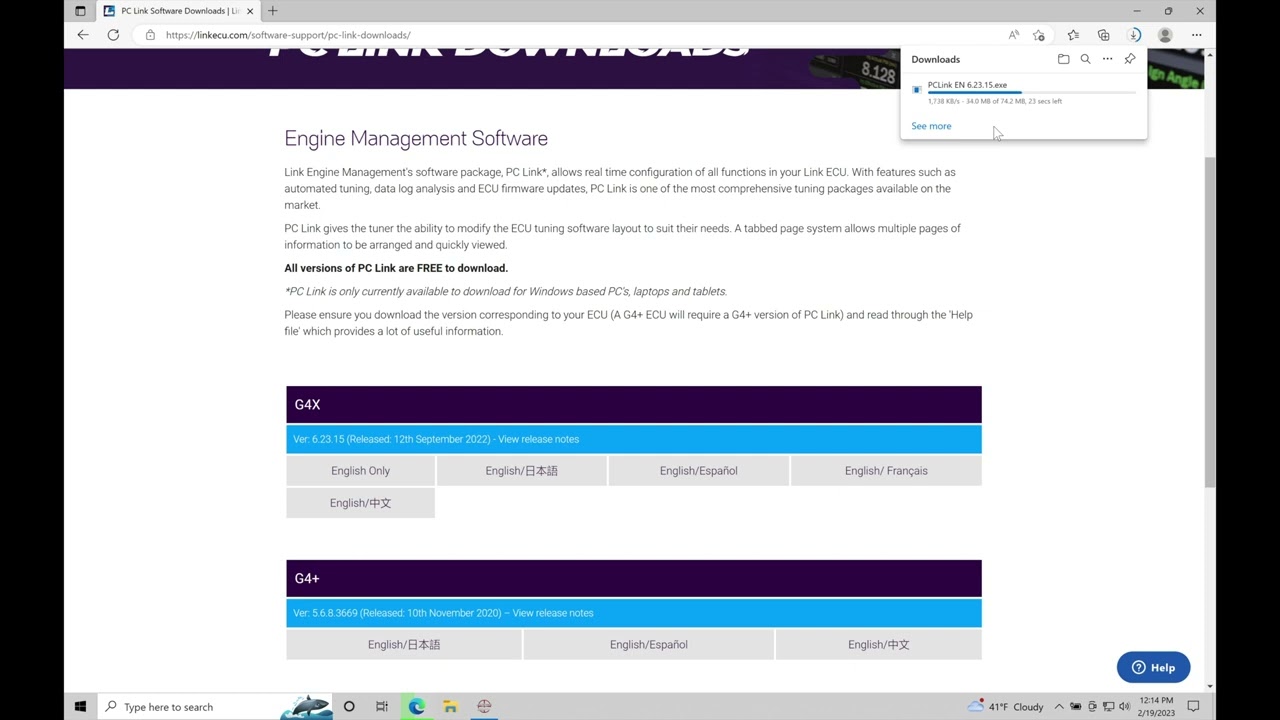This screenshot has height=720, width=1280.
Task: Download G4X English/日本語 version
Action: pos(521,471)
